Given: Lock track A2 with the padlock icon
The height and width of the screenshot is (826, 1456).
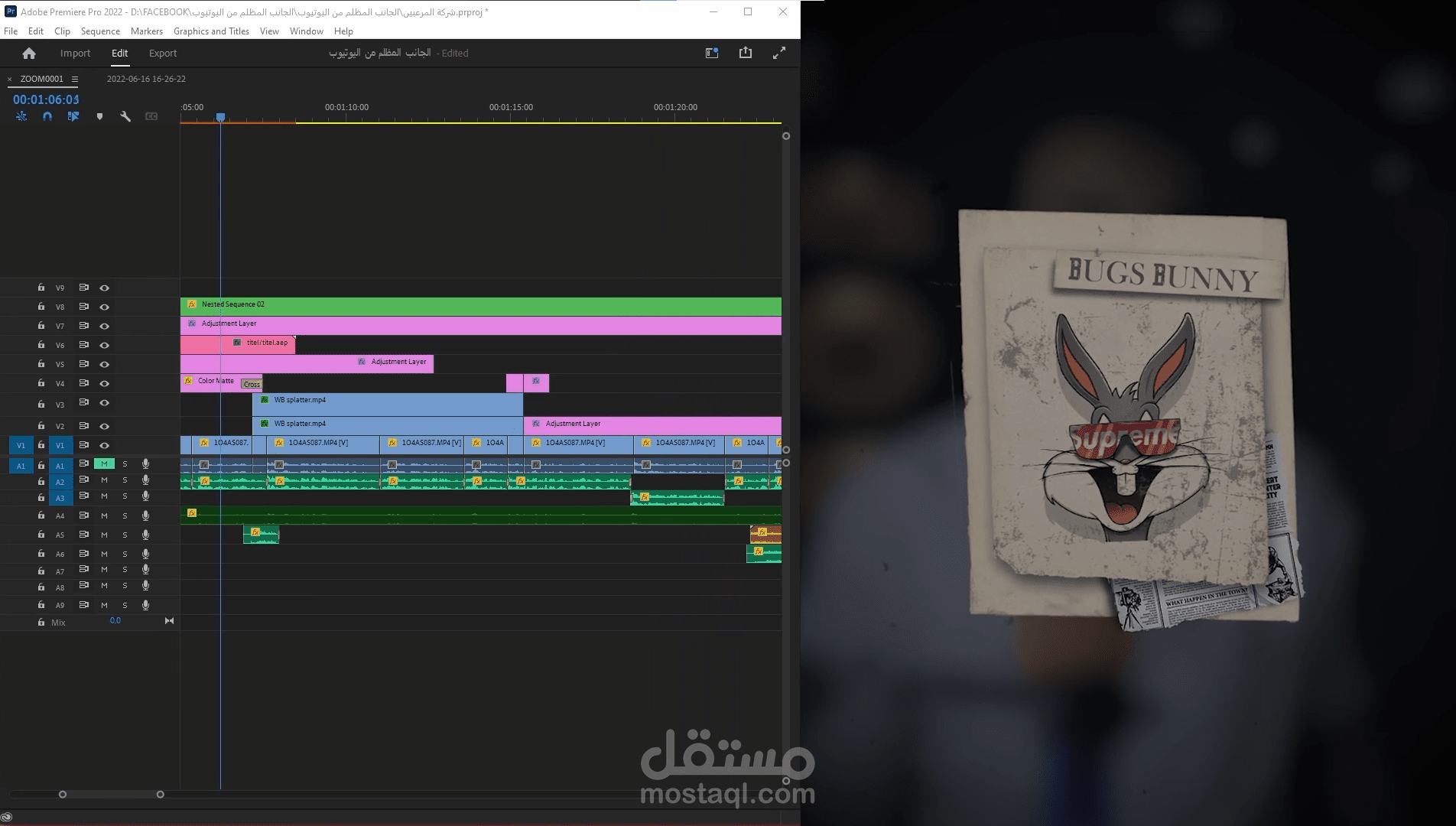Looking at the screenshot, I should pyautogui.click(x=41, y=481).
